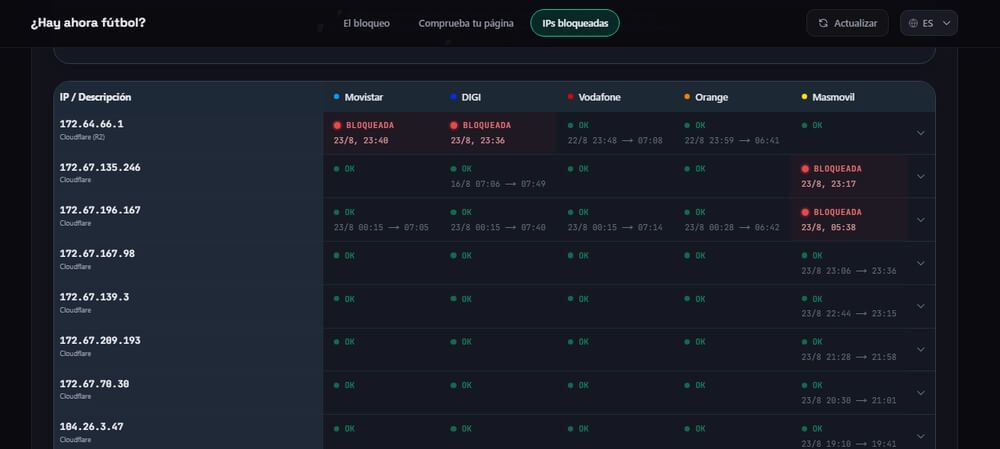Expand the 172.64.66.1 row chevron
The width and height of the screenshot is (1000, 449).
pos(920,133)
